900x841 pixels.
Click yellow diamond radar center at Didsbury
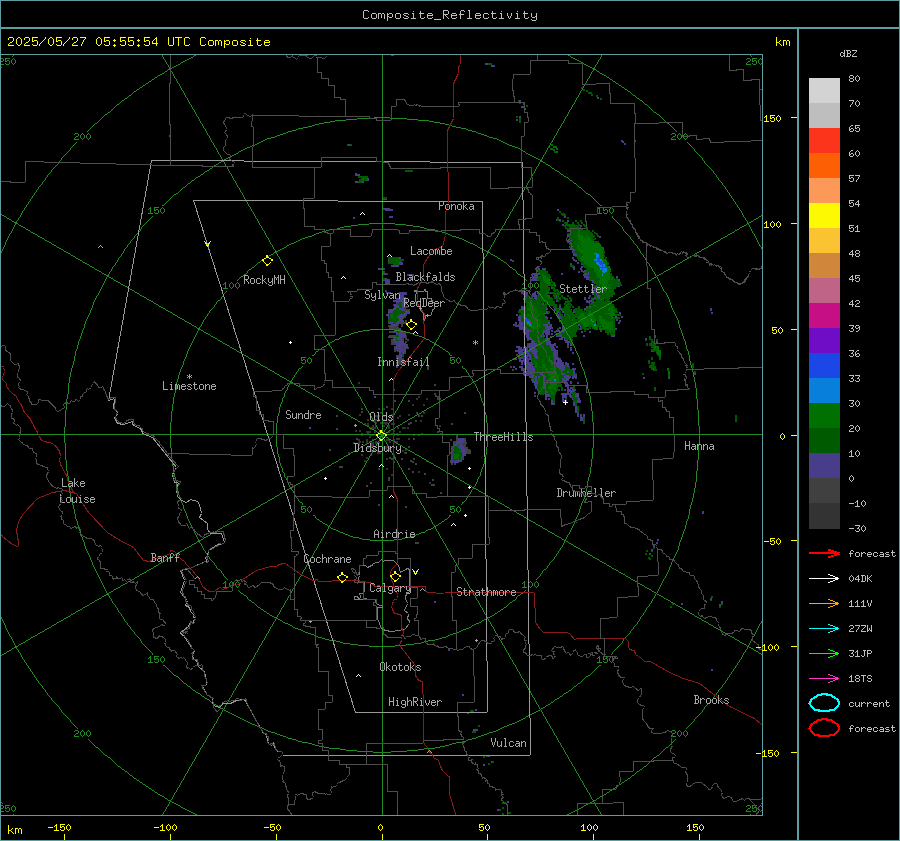[x=381, y=436]
